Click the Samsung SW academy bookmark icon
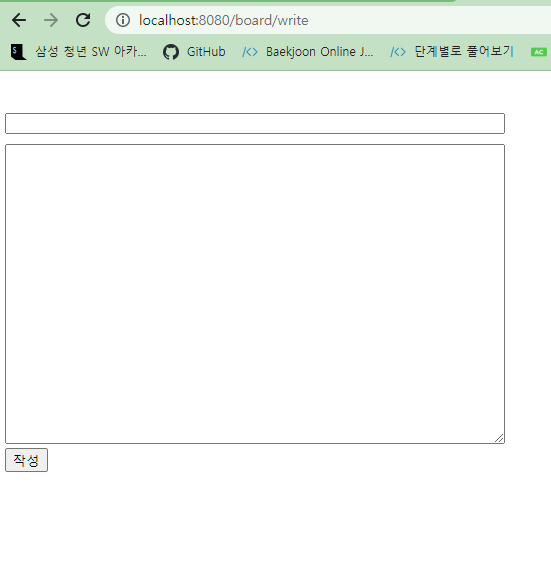Image resolution: width=551 pixels, height=561 pixels. 18,52
